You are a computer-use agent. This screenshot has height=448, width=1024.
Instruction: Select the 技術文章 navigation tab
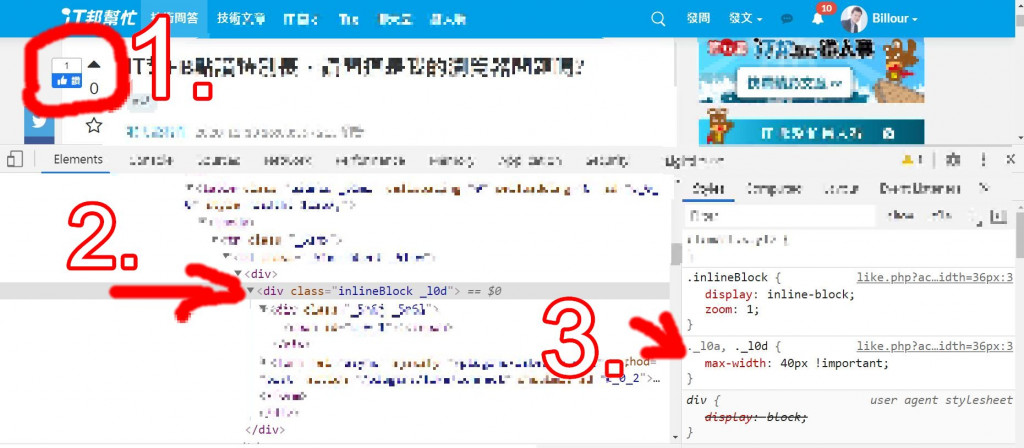tap(242, 19)
